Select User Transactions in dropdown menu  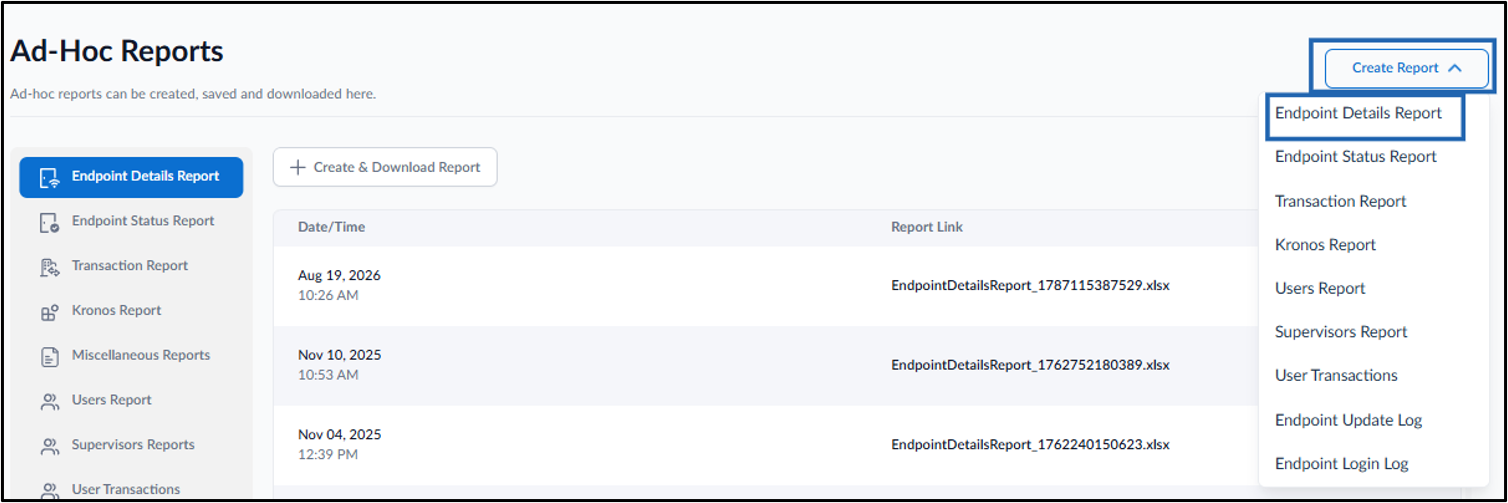pyautogui.click(x=1336, y=376)
